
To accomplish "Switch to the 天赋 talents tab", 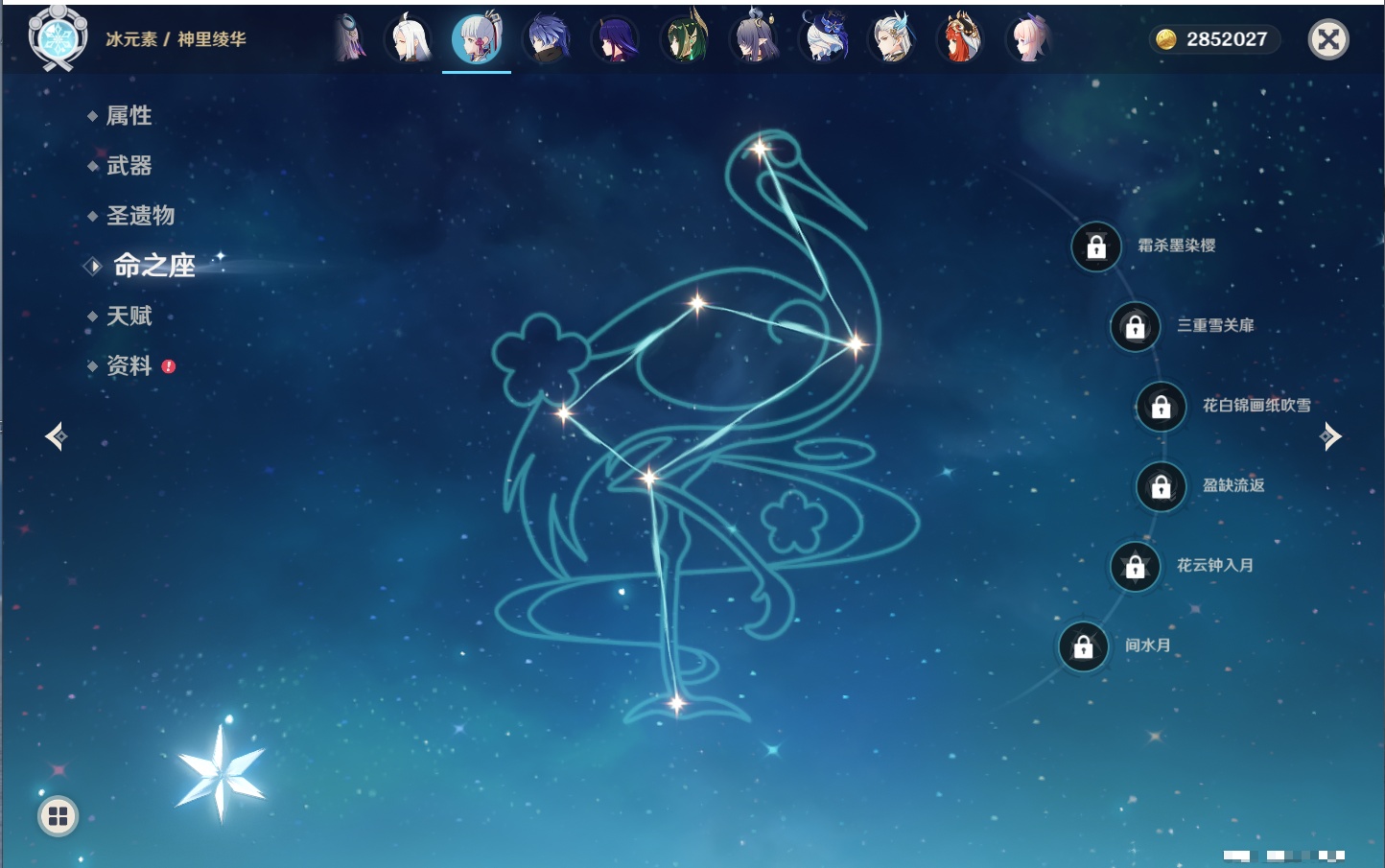I will click(129, 316).
